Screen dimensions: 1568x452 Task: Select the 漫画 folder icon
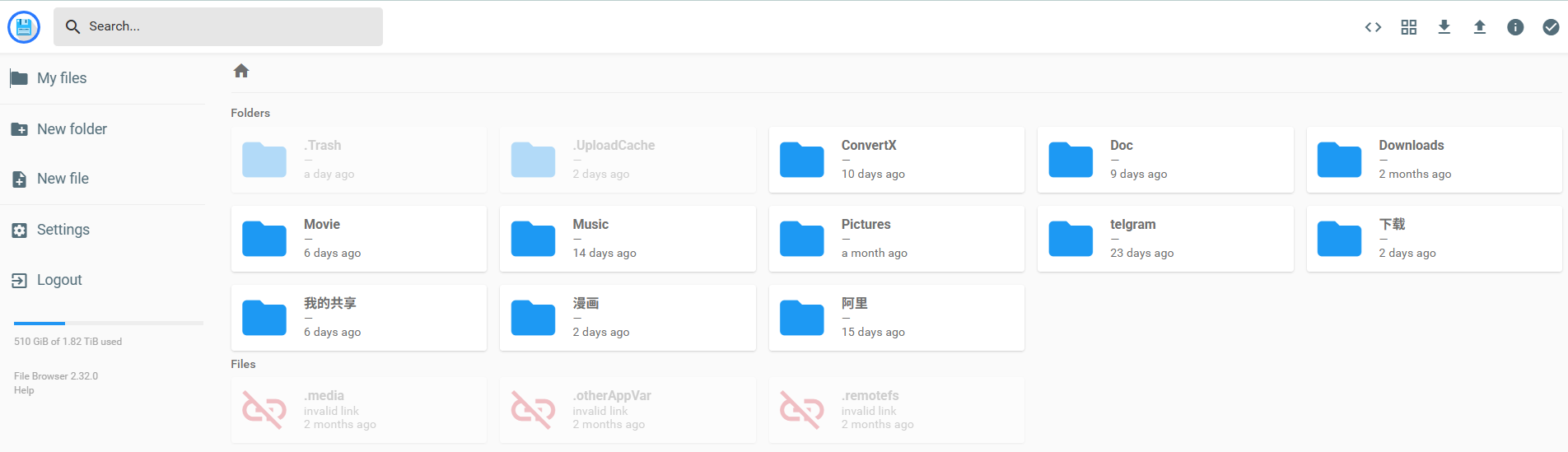533,318
